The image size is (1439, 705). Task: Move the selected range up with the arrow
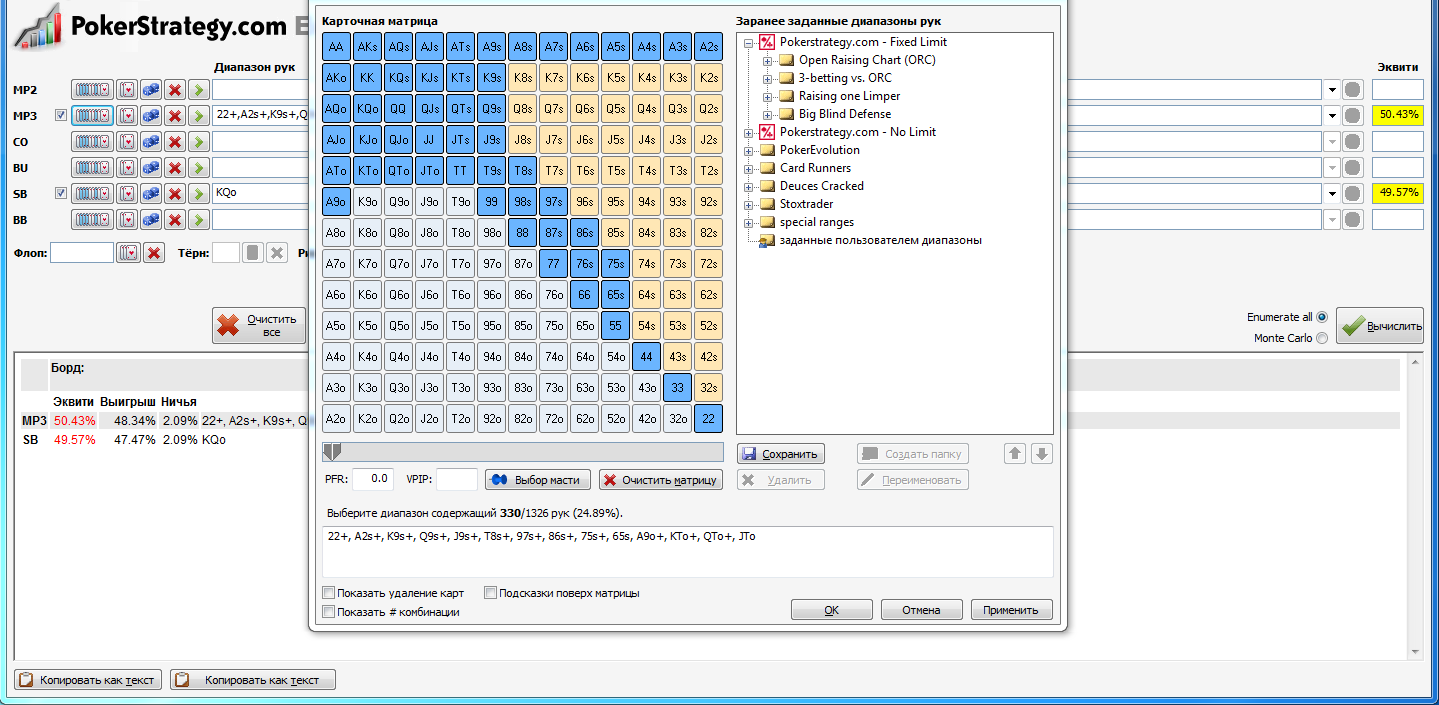(x=1015, y=454)
